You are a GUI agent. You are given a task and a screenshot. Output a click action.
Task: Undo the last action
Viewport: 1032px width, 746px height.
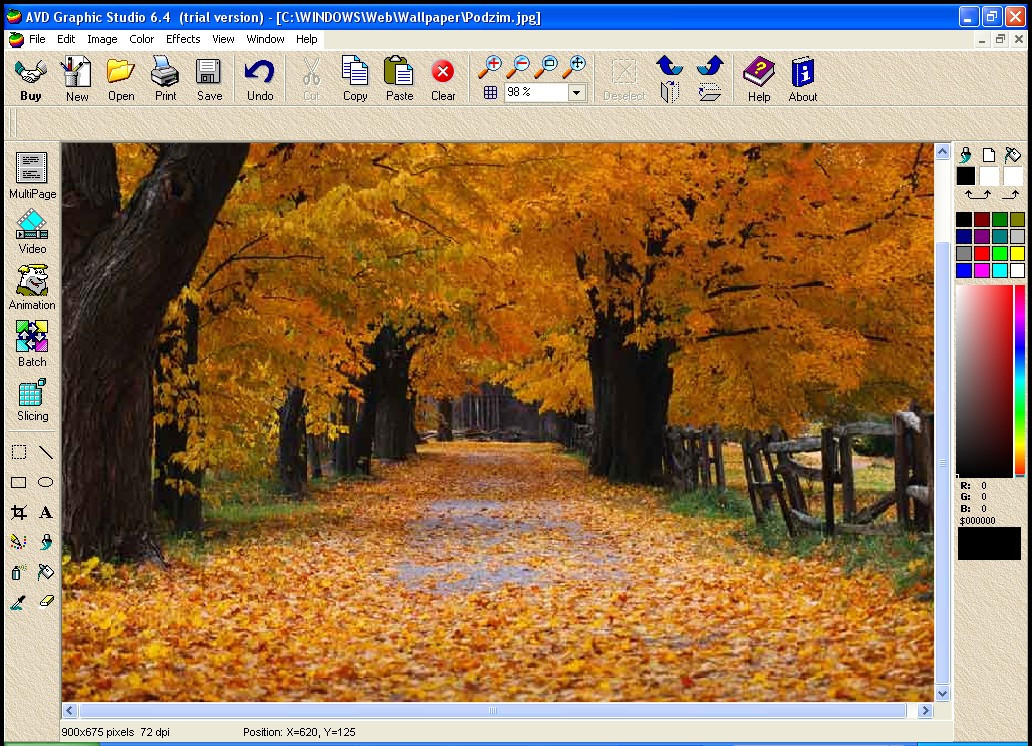[x=260, y=79]
